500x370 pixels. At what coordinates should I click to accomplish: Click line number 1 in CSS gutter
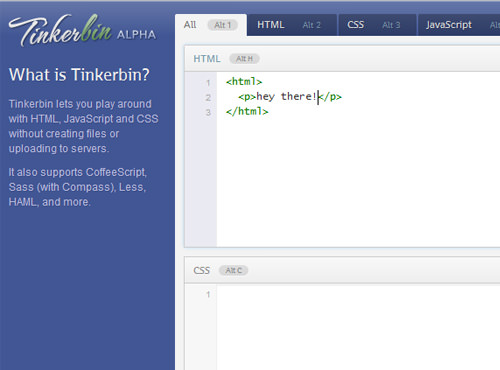(208, 294)
